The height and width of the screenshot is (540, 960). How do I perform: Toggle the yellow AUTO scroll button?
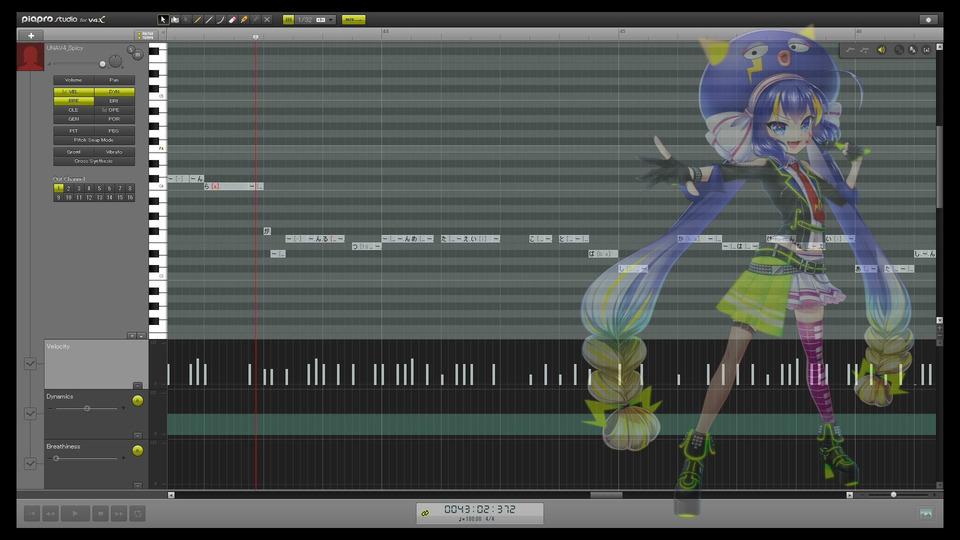[x=353, y=20]
